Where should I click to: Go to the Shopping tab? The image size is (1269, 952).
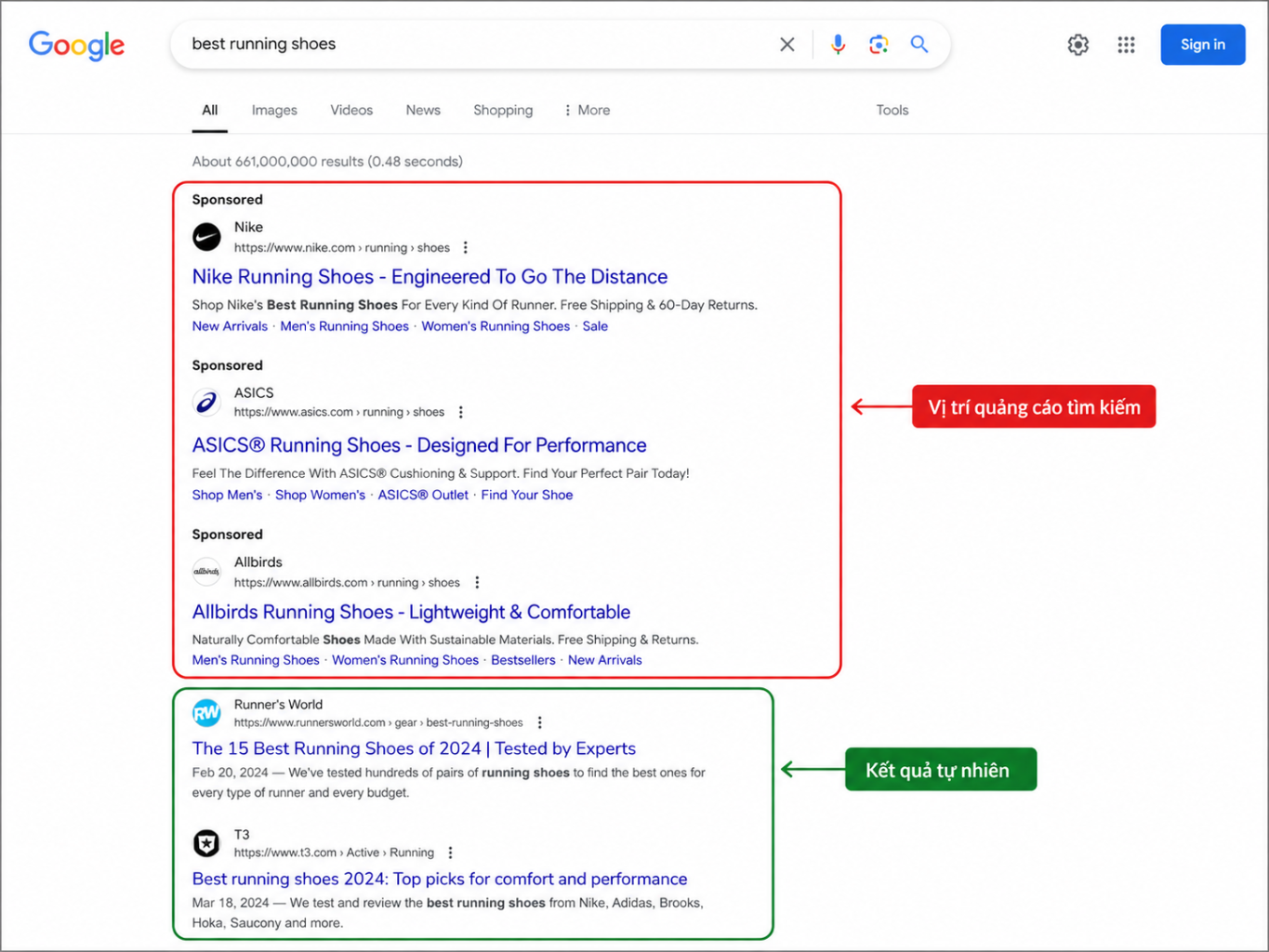[503, 110]
